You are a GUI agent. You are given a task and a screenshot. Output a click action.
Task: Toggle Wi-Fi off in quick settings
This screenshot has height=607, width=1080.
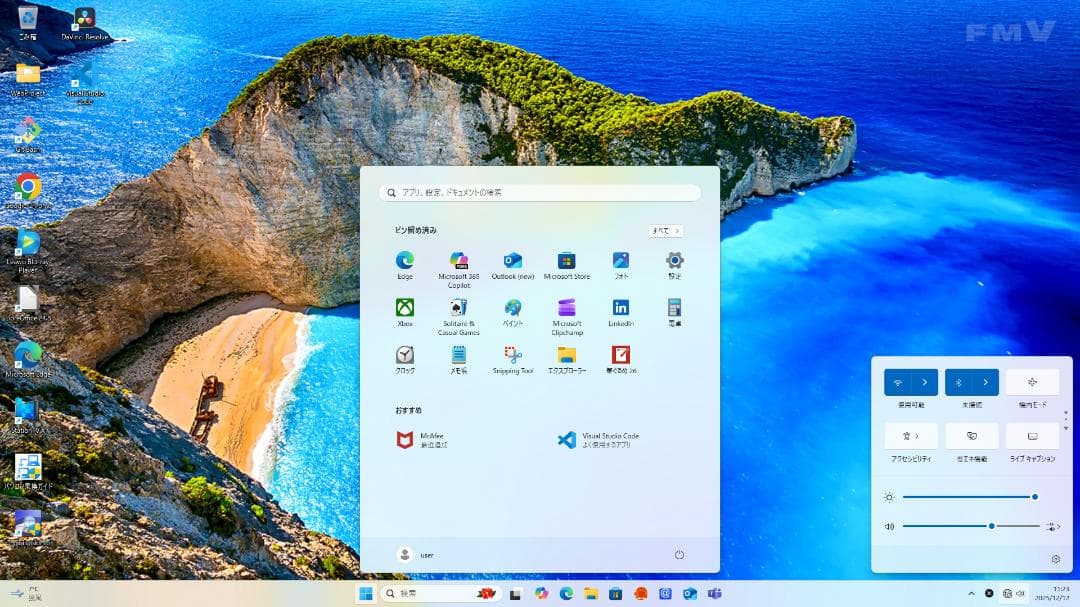[900, 381]
